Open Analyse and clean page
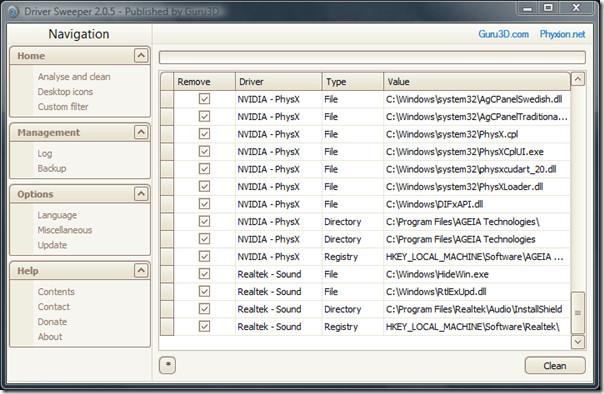 [74, 77]
